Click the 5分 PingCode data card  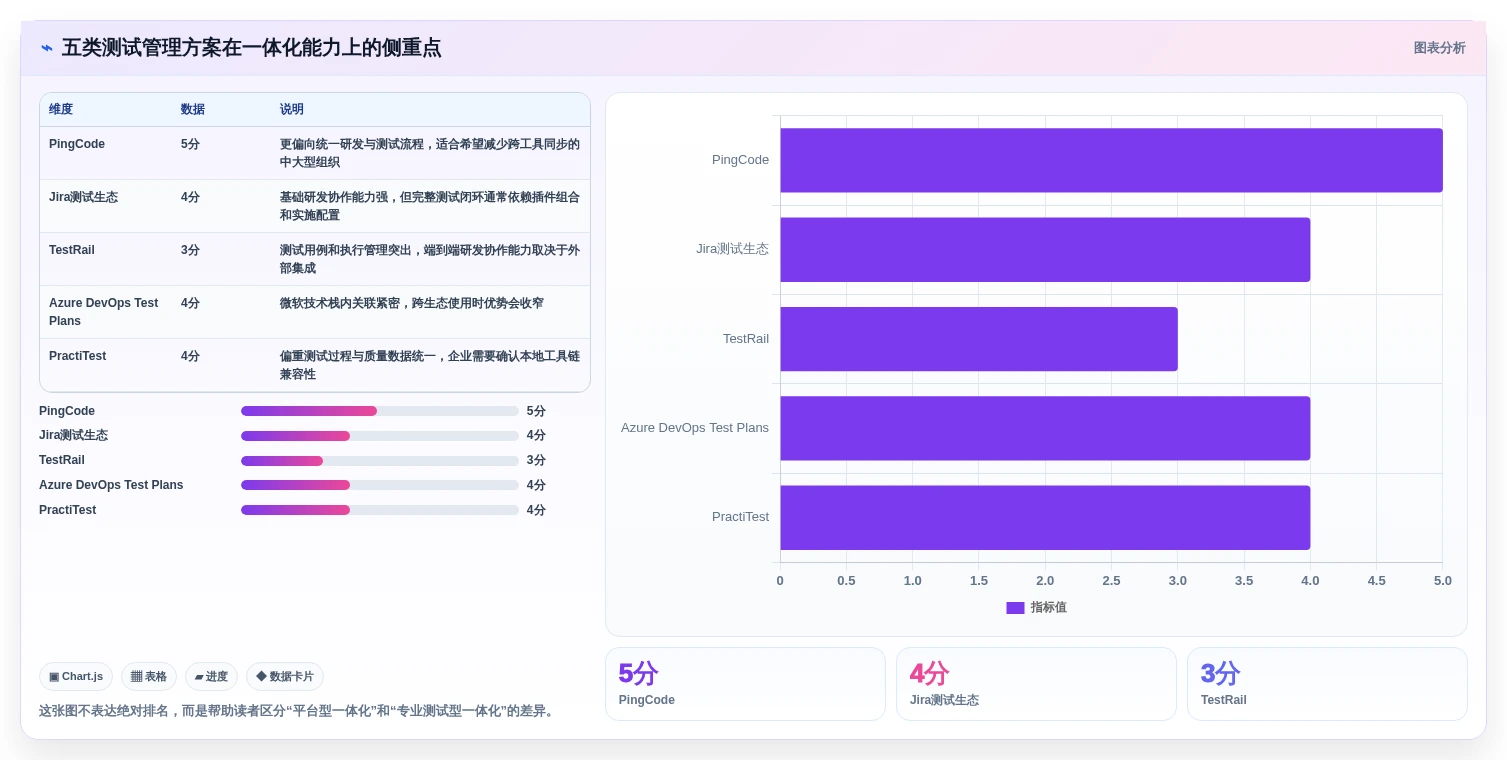click(x=745, y=684)
